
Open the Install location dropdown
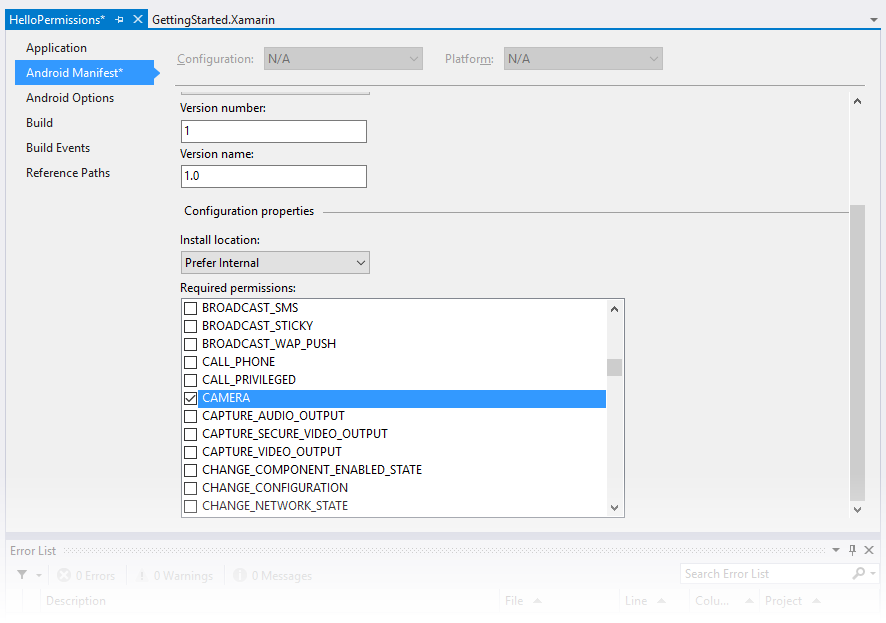(x=275, y=263)
